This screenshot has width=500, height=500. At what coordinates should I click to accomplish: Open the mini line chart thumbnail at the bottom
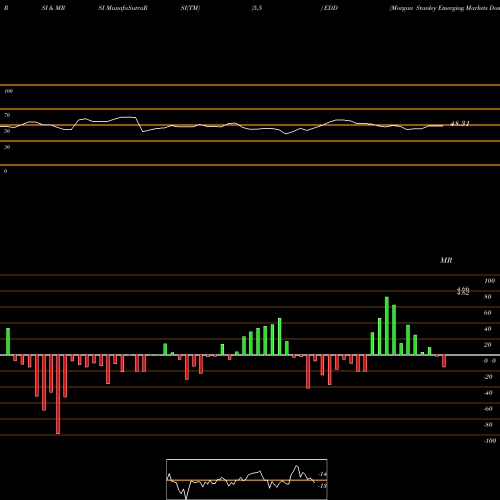click(247, 479)
